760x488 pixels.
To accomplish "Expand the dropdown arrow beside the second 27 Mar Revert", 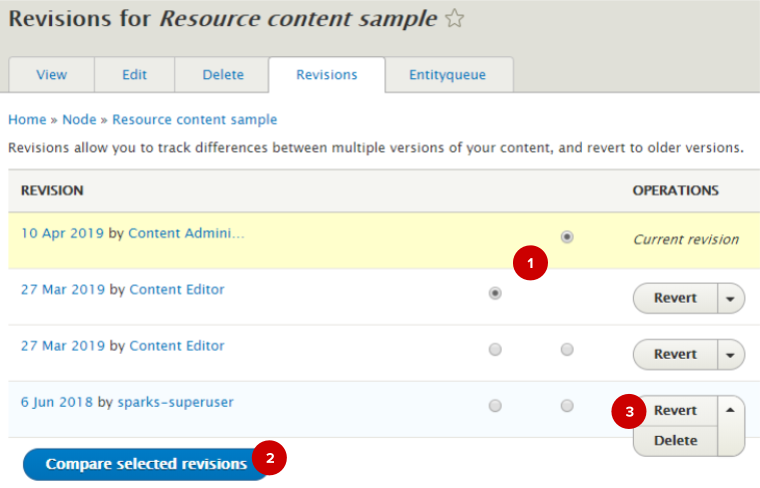I will 730,354.
